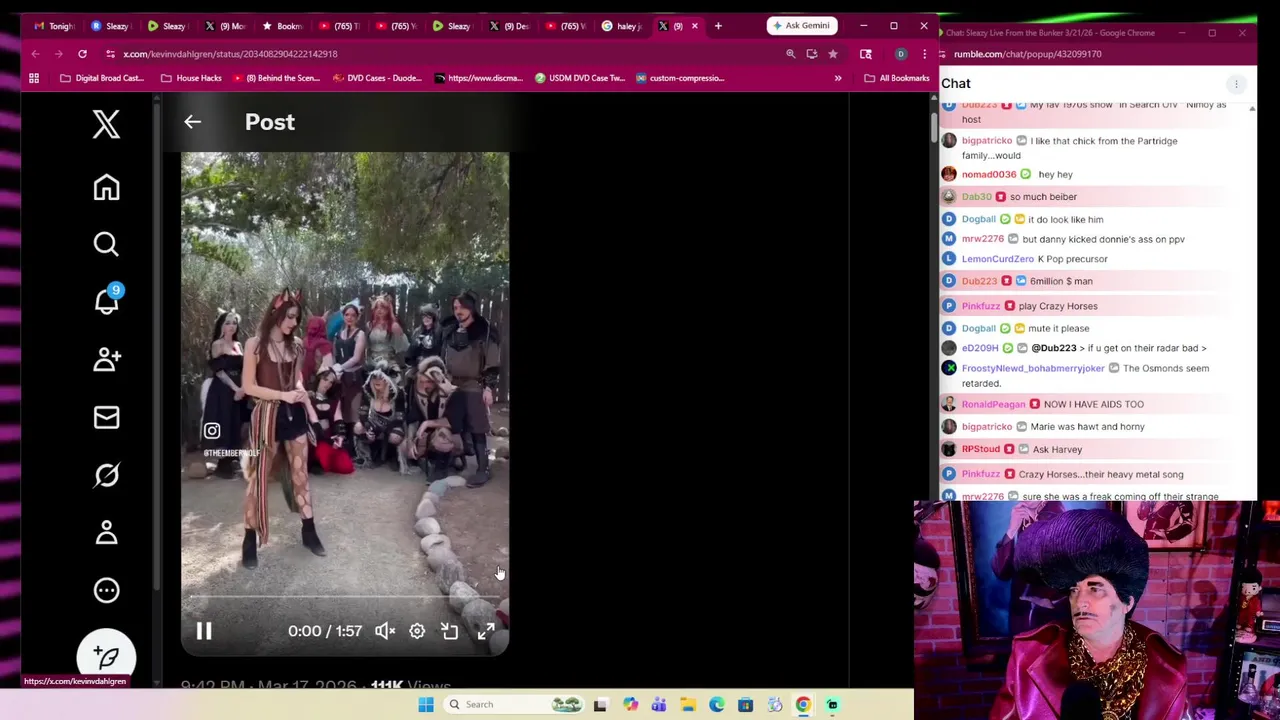The height and width of the screenshot is (720, 1280).
Task: Open Behind the Scenes bookmark
Action: point(276,78)
